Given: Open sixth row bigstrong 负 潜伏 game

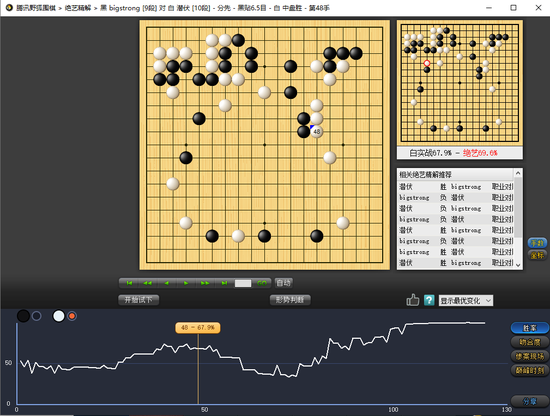Looking at the screenshot, I should coord(456,241).
